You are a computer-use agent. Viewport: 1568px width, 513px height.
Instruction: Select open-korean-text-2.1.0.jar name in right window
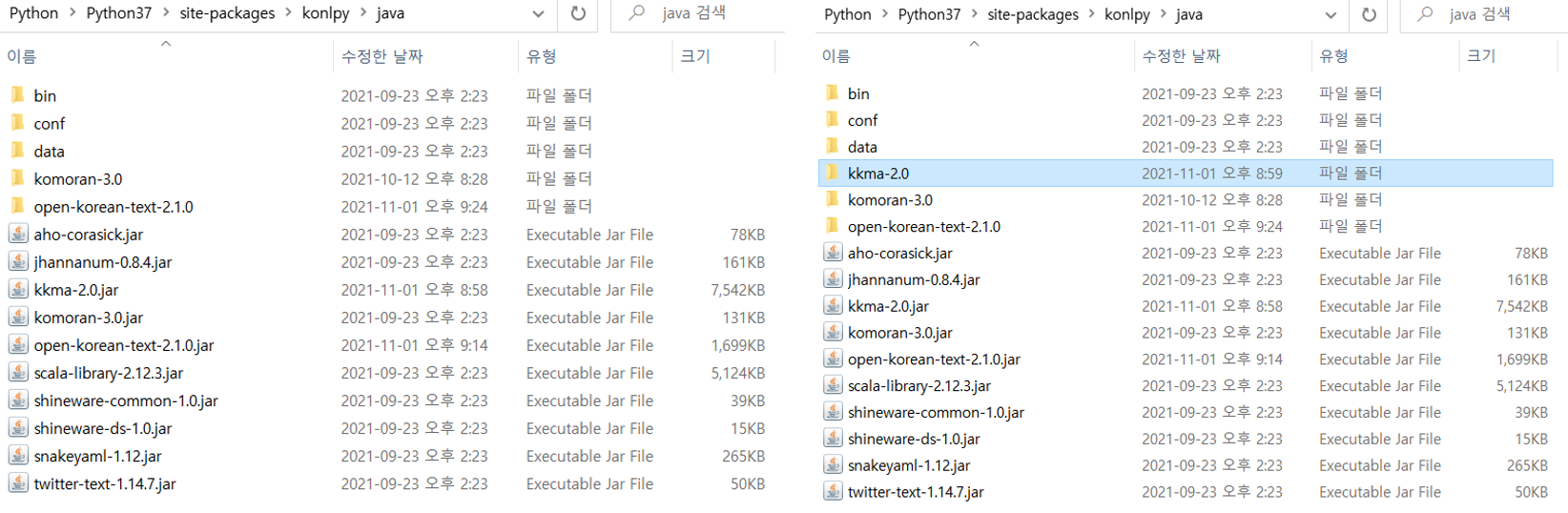point(934,359)
